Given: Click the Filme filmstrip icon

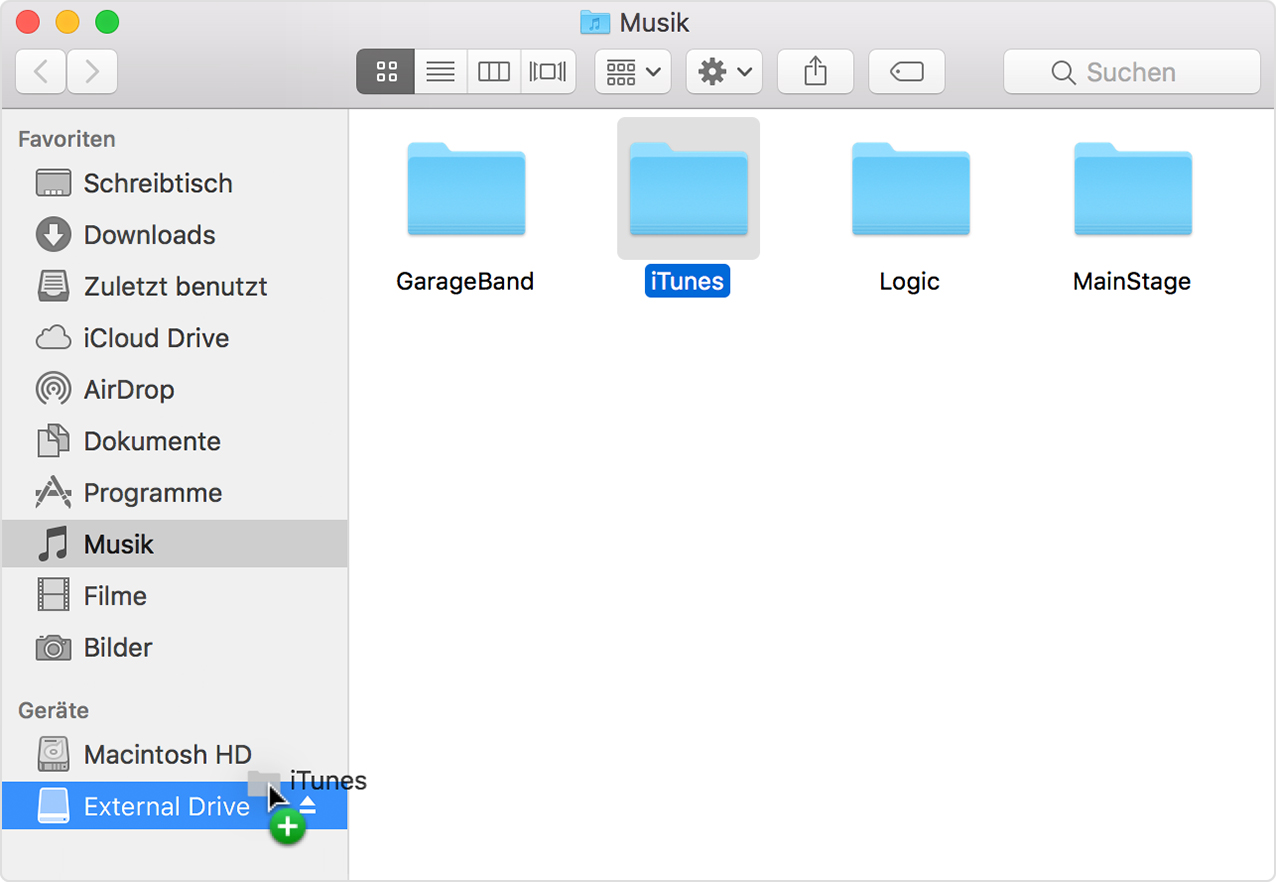Looking at the screenshot, I should pos(53,596).
